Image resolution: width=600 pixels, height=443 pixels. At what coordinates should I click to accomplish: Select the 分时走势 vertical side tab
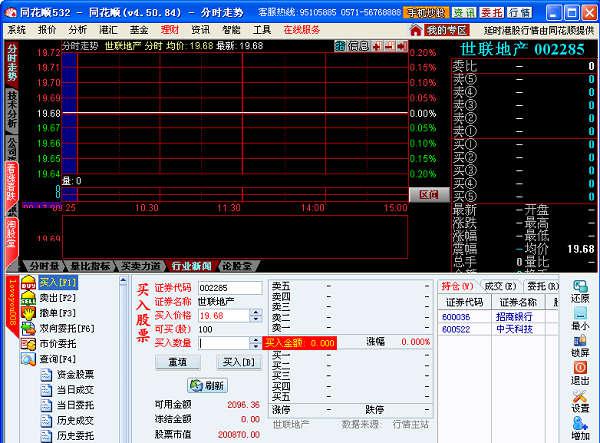[12, 62]
